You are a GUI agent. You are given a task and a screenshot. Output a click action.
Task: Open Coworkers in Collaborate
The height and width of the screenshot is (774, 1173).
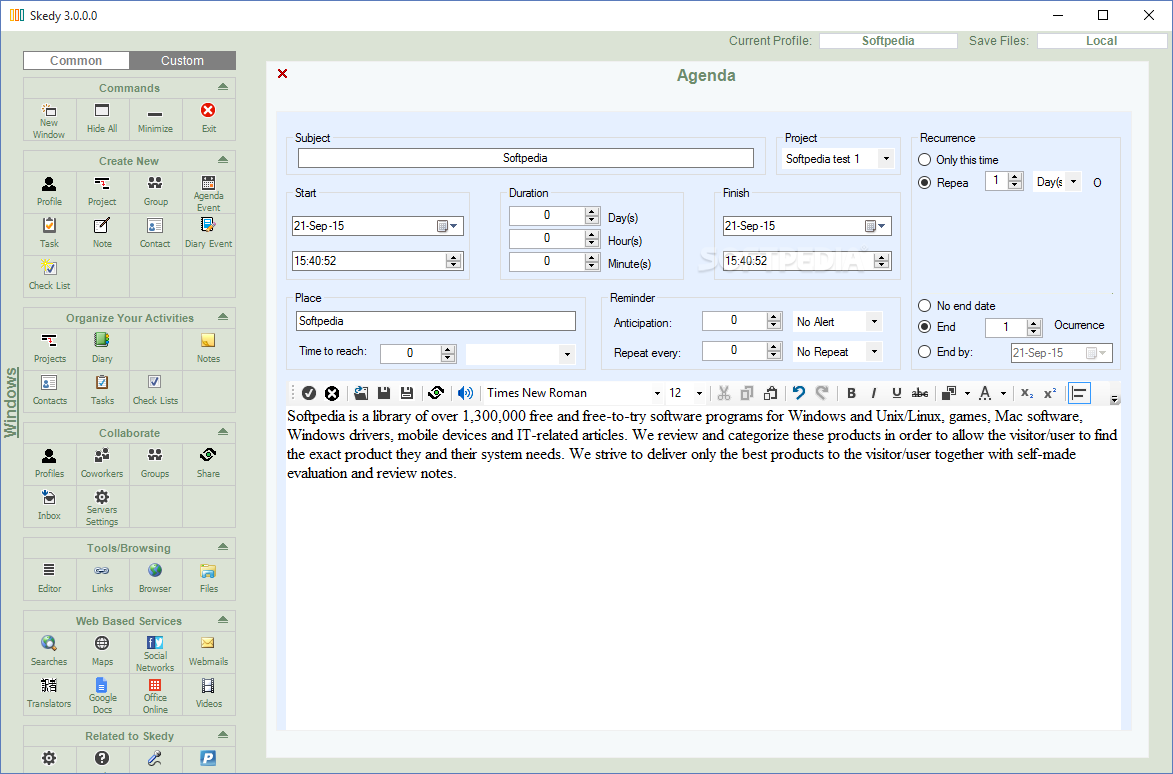[102, 464]
